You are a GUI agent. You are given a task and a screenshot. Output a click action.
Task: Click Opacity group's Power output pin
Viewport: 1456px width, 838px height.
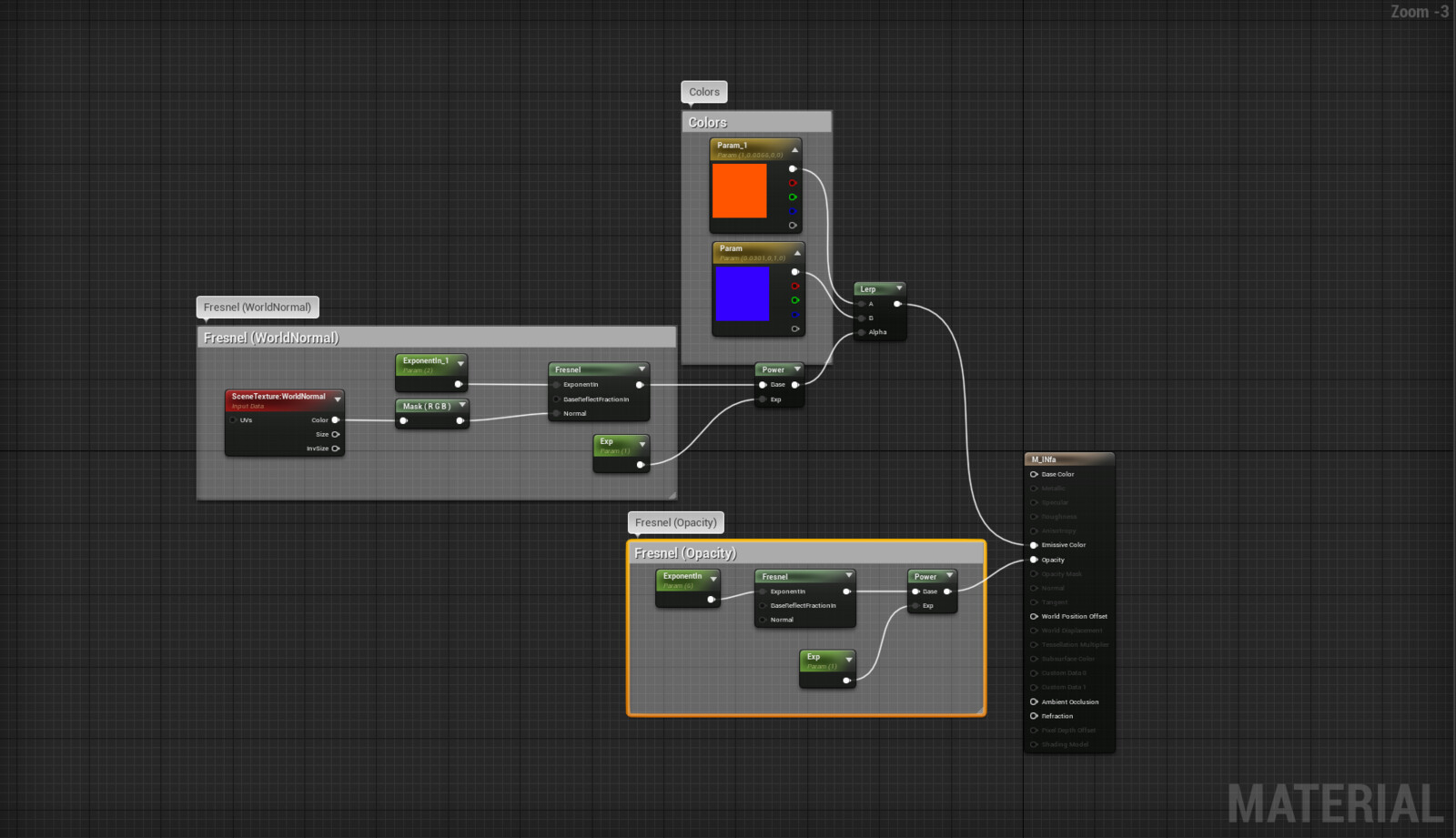click(x=947, y=591)
